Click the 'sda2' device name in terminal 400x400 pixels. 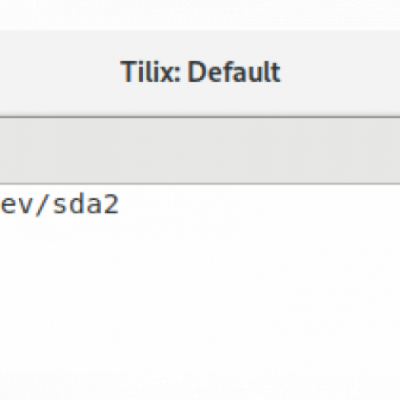coord(86,205)
